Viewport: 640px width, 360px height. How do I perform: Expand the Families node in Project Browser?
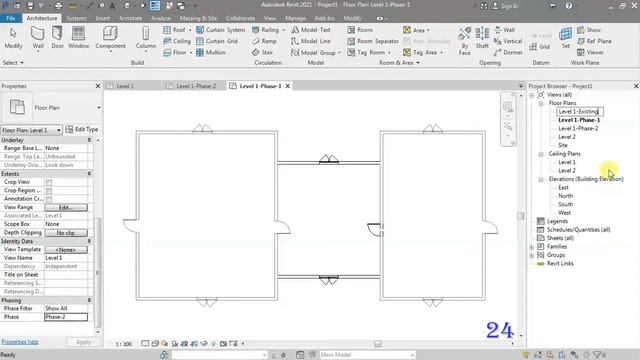click(x=532, y=247)
